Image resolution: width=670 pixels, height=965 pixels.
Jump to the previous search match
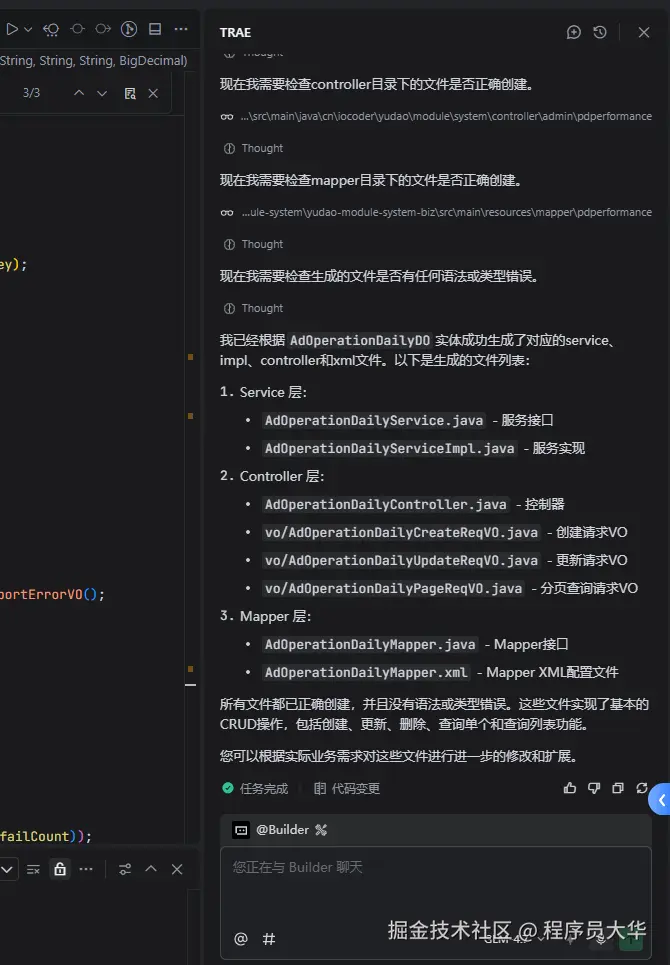(x=79, y=93)
